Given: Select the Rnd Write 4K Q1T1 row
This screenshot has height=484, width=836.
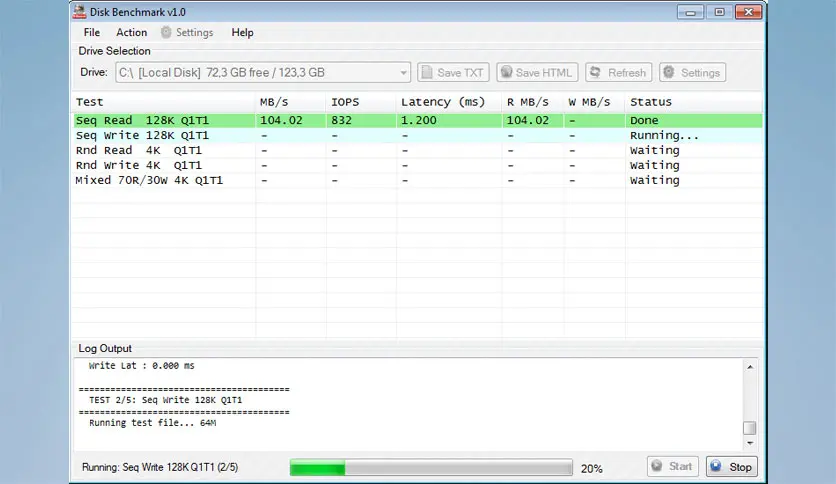Looking at the screenshot, I should pos(417,165).
